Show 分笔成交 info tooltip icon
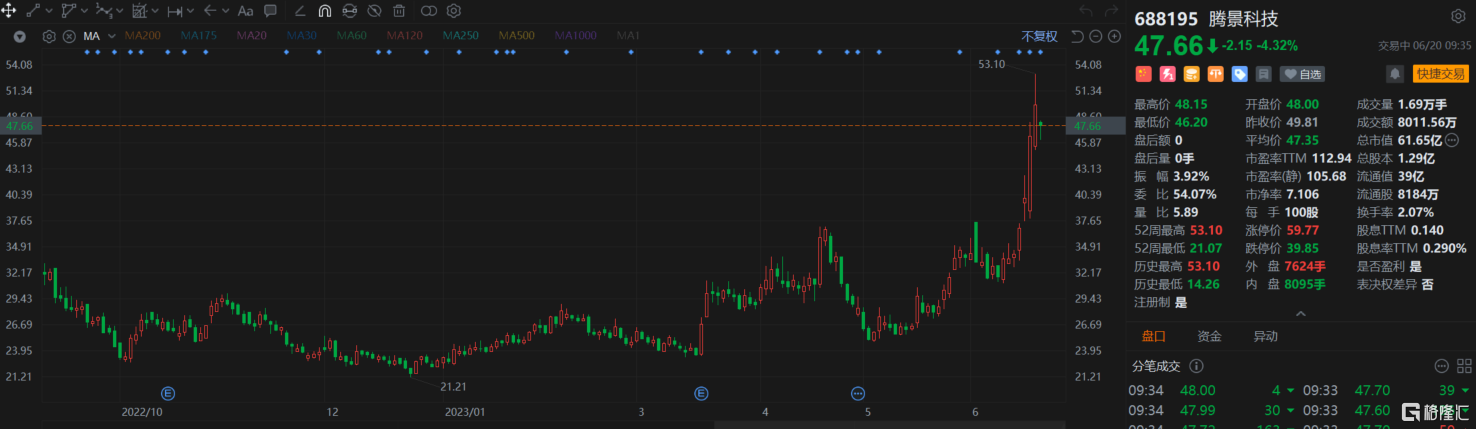This screenshot has height=429, width=1476. pos(1197,367)
